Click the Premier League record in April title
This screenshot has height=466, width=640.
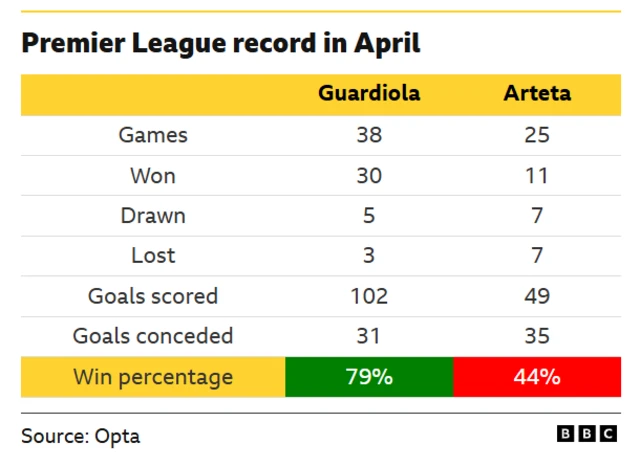pyautogui.click(x=220, y=43)
